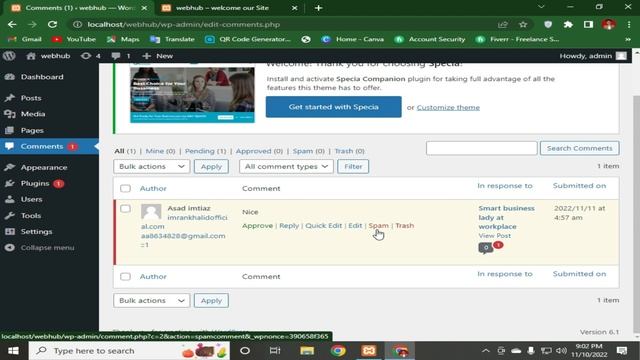The width and height of the screenshot is (640, 360).
Task: Click Search Comments button
Action: pos(580,148)
